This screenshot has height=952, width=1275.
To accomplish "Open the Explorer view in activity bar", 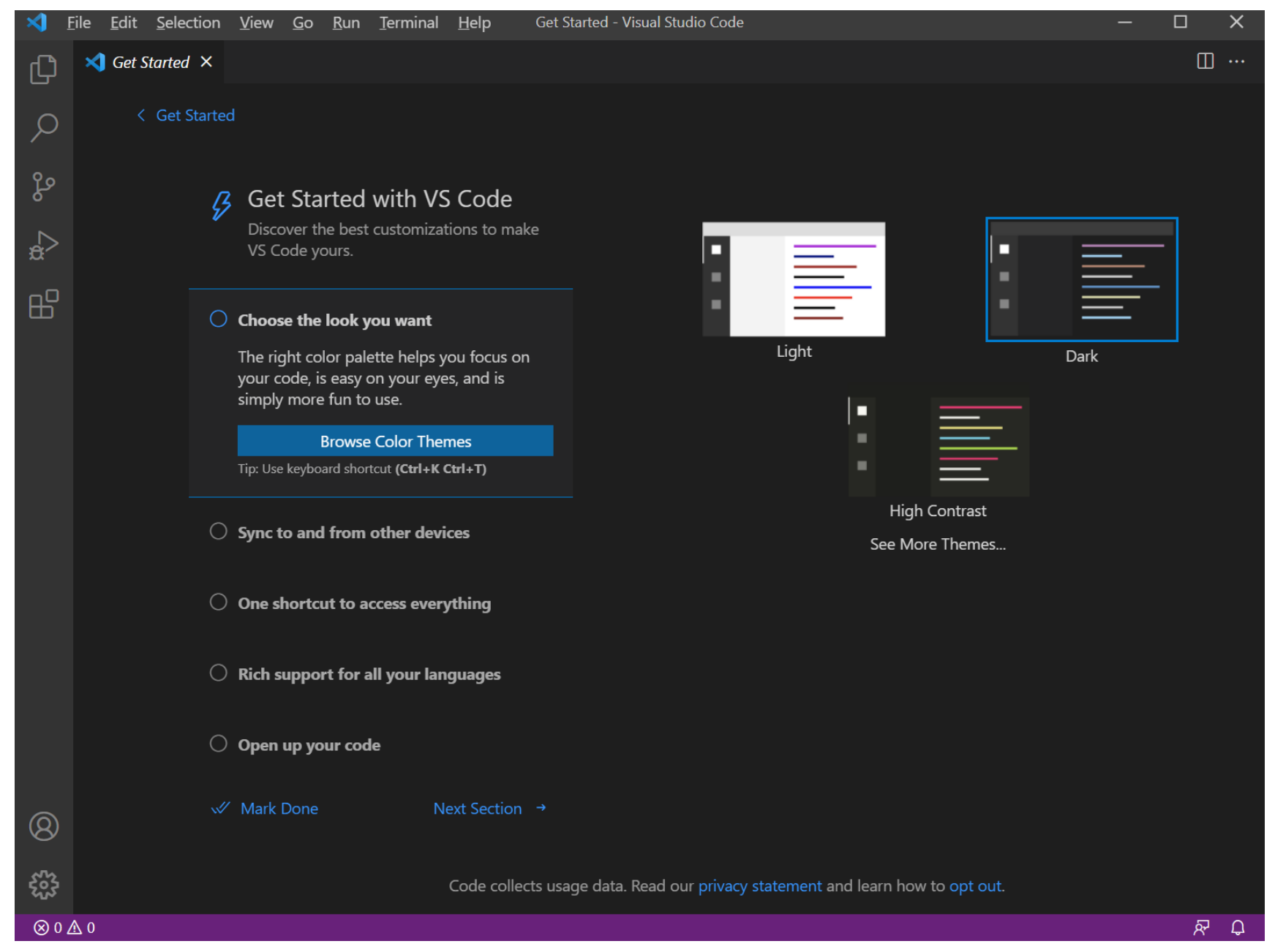I will pyautogui.click(x=43, y=69).
